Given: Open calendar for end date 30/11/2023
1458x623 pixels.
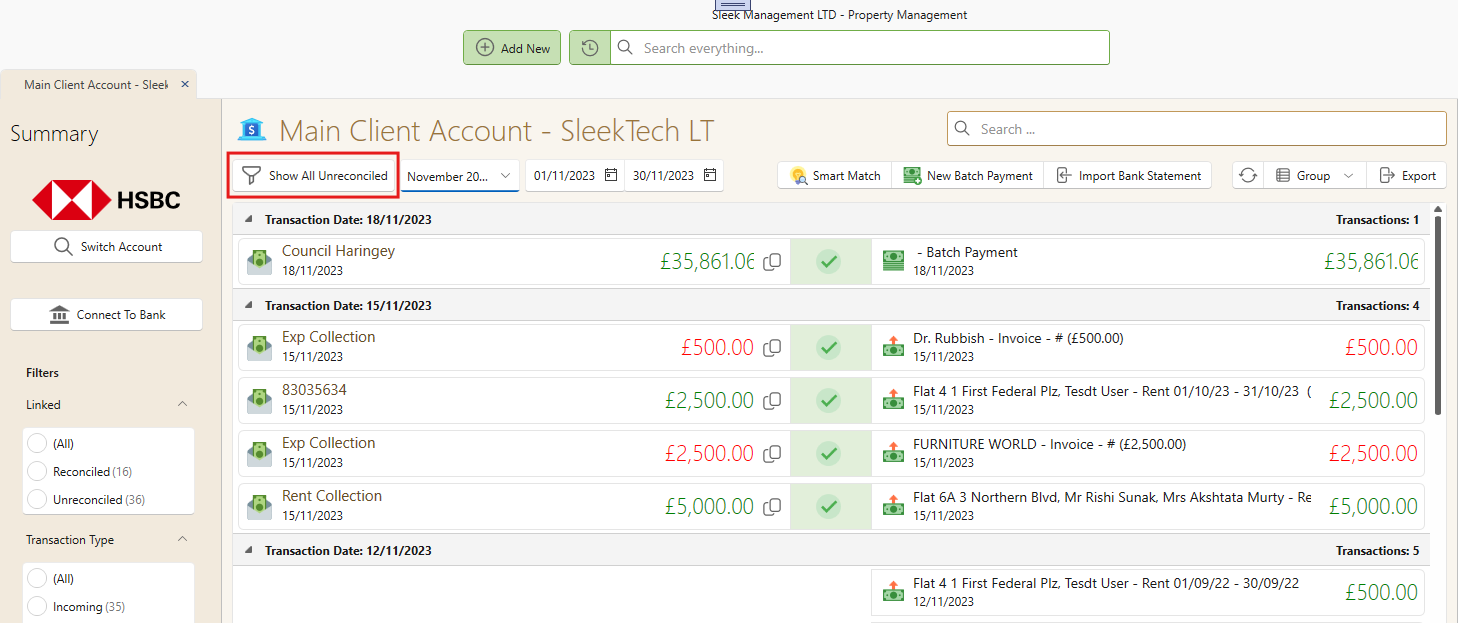Looking at the screenshot, I should (x=710, y=175).
